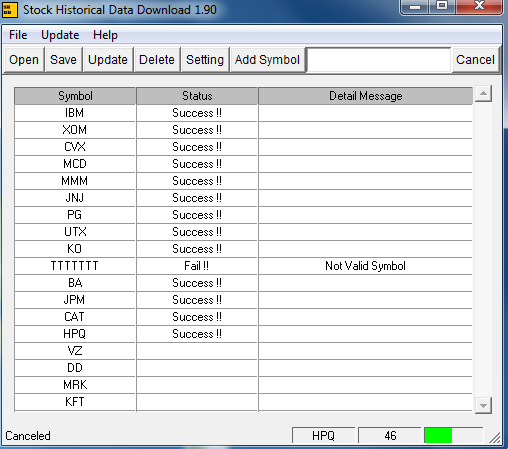Click the Success status for BA
Viewport: 508px width, 449px height.
point(197,283)
